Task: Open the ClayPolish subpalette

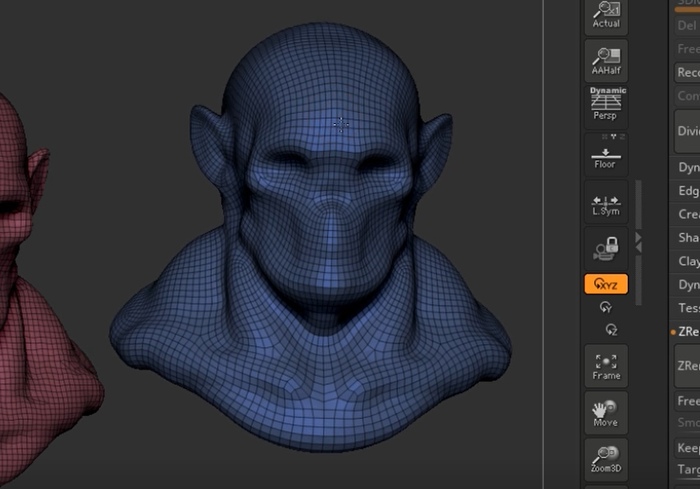Action: 688,261
